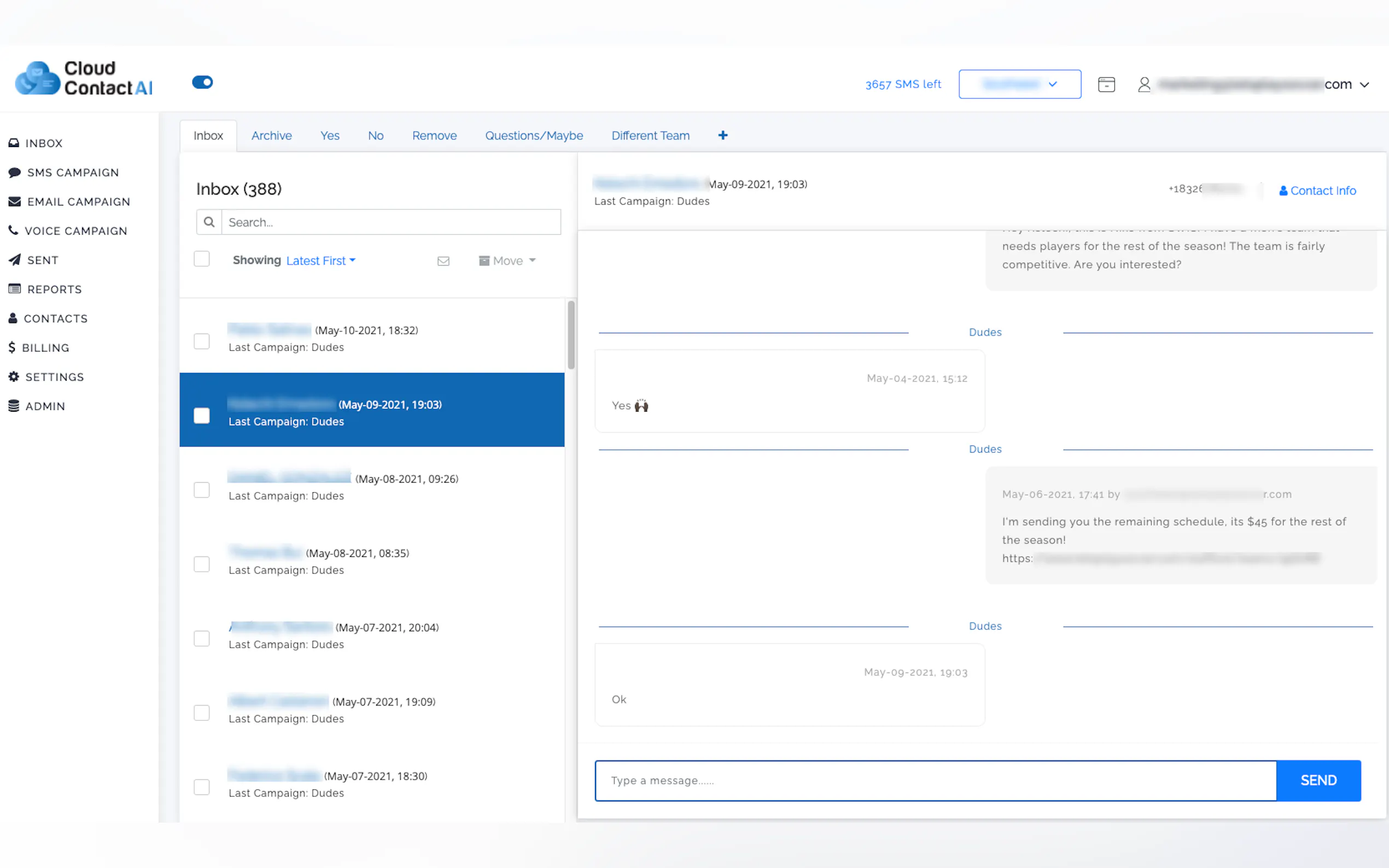
Task: Switch to the Questions/Maybe tab
Action: point(533,136)
